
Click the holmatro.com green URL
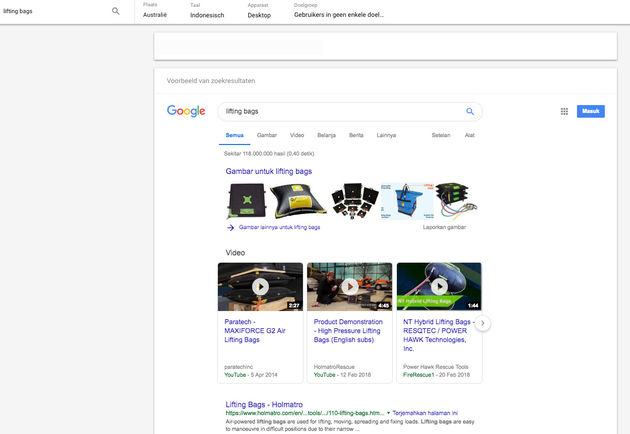(x=305, y=413)
